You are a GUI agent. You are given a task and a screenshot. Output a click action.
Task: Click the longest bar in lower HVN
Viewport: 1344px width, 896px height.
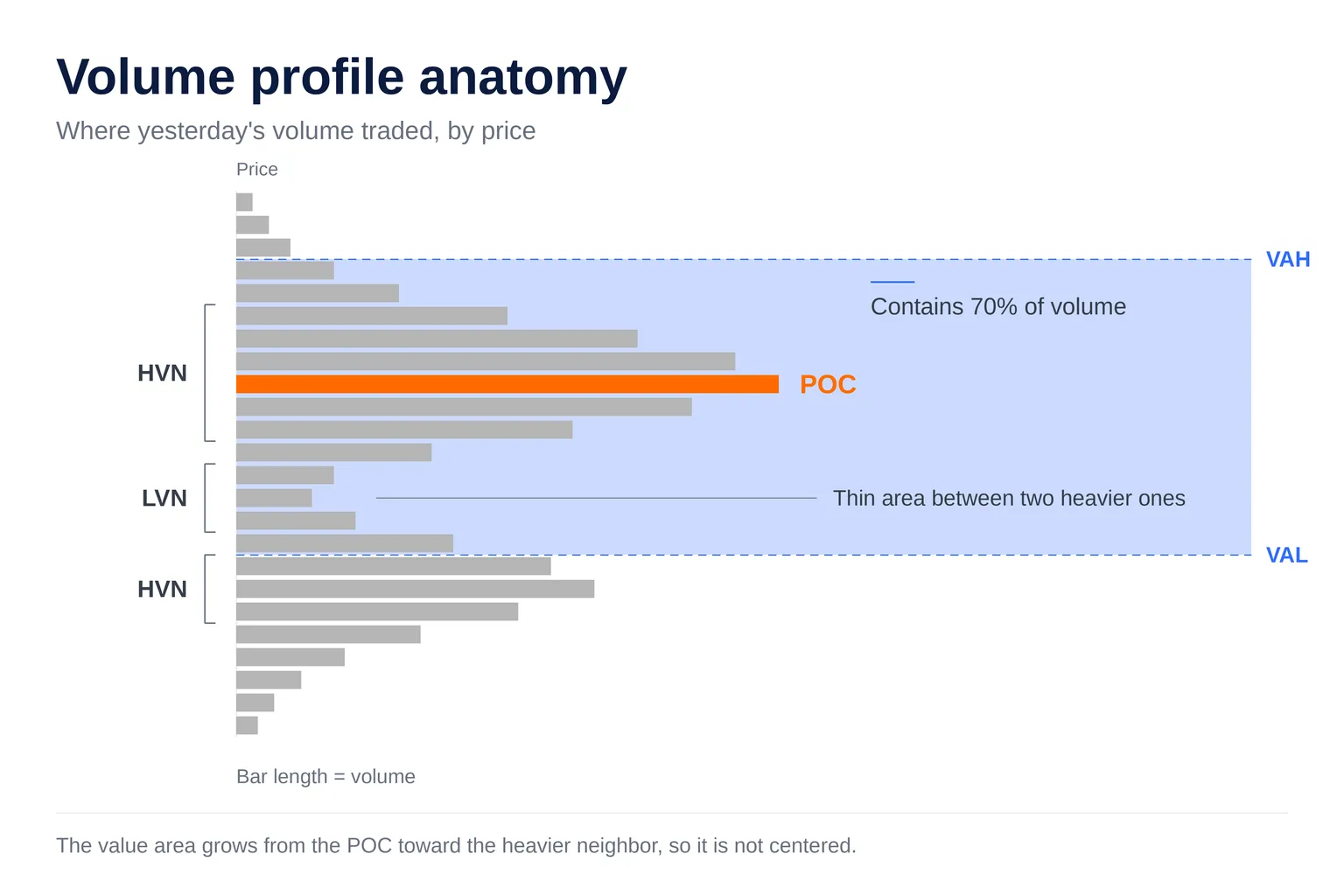pyautogui.click(x=415, y=589)
